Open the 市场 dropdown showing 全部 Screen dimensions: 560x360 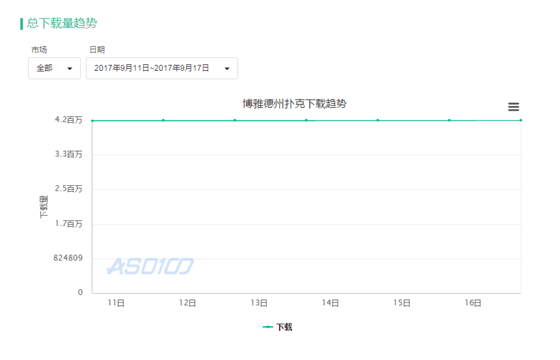(54, 68)
